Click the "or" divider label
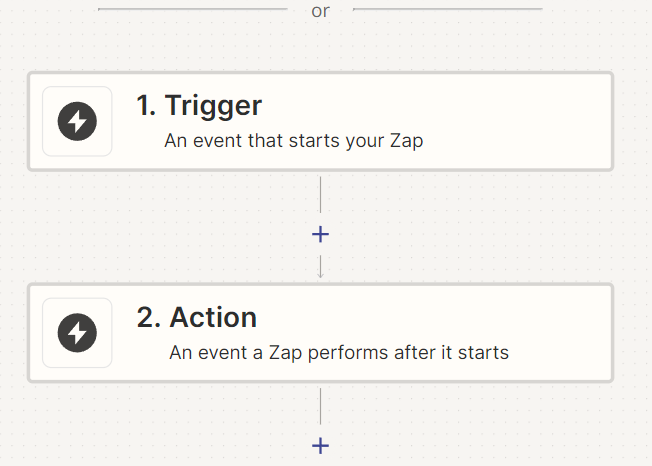 pyautogui.click(x=320, y=11)
